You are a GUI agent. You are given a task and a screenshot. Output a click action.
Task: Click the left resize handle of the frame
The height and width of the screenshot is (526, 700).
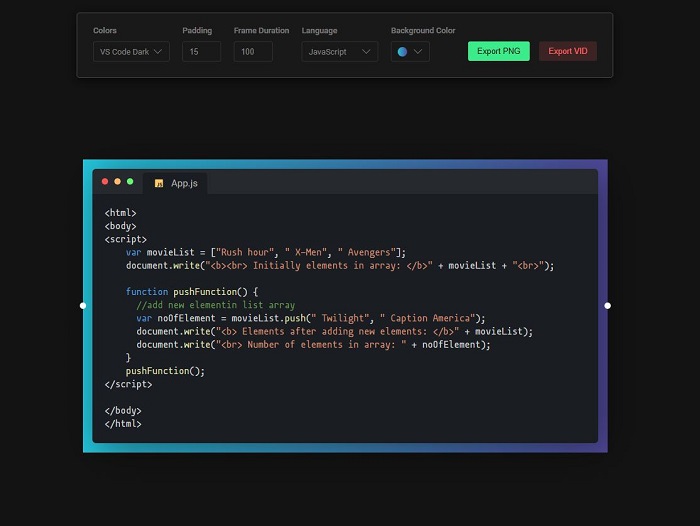[83, 305]
